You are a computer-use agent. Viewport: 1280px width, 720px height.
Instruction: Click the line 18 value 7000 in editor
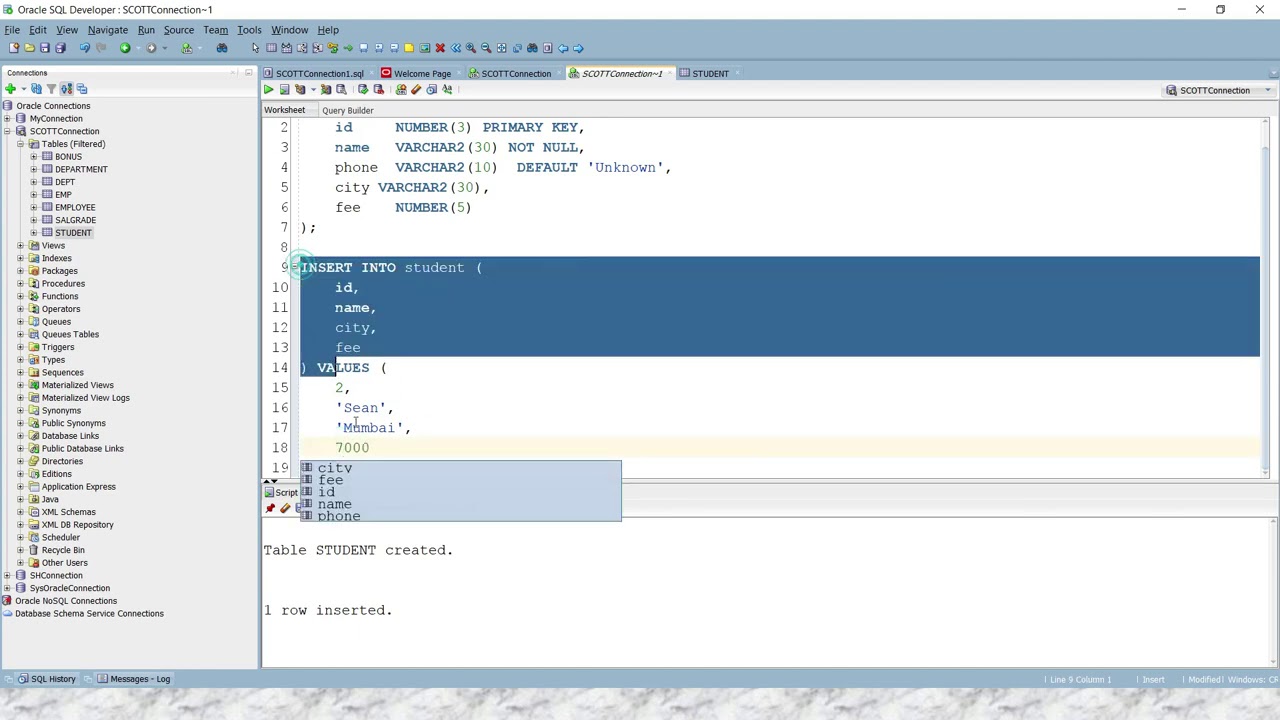(352, 448)
